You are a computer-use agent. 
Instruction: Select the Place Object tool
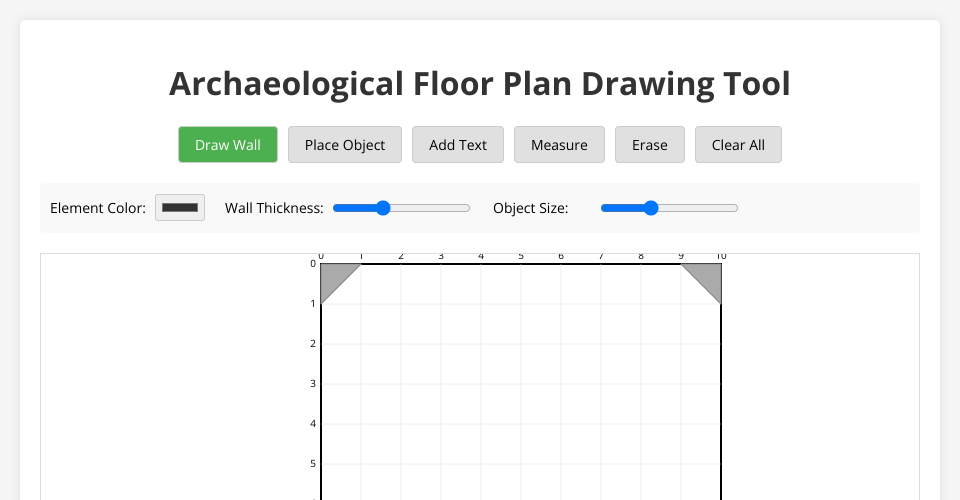[345, 145]
